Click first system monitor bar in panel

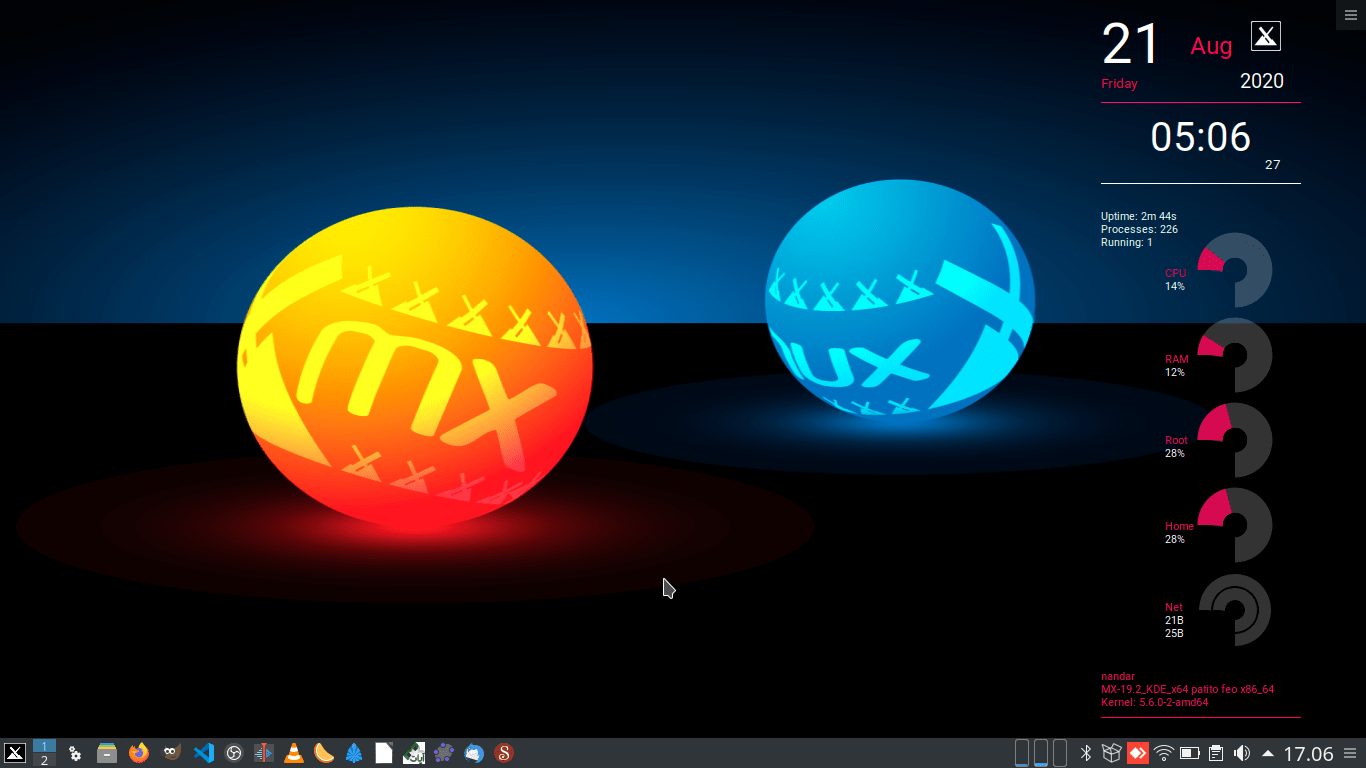coord(1022,753)
